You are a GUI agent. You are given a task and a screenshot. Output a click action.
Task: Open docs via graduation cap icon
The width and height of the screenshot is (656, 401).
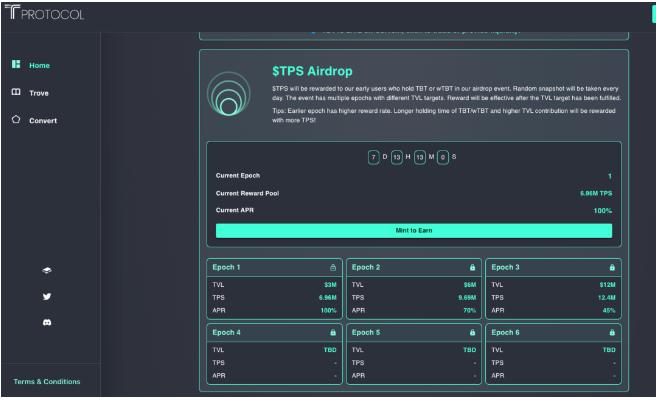(46, 270)
